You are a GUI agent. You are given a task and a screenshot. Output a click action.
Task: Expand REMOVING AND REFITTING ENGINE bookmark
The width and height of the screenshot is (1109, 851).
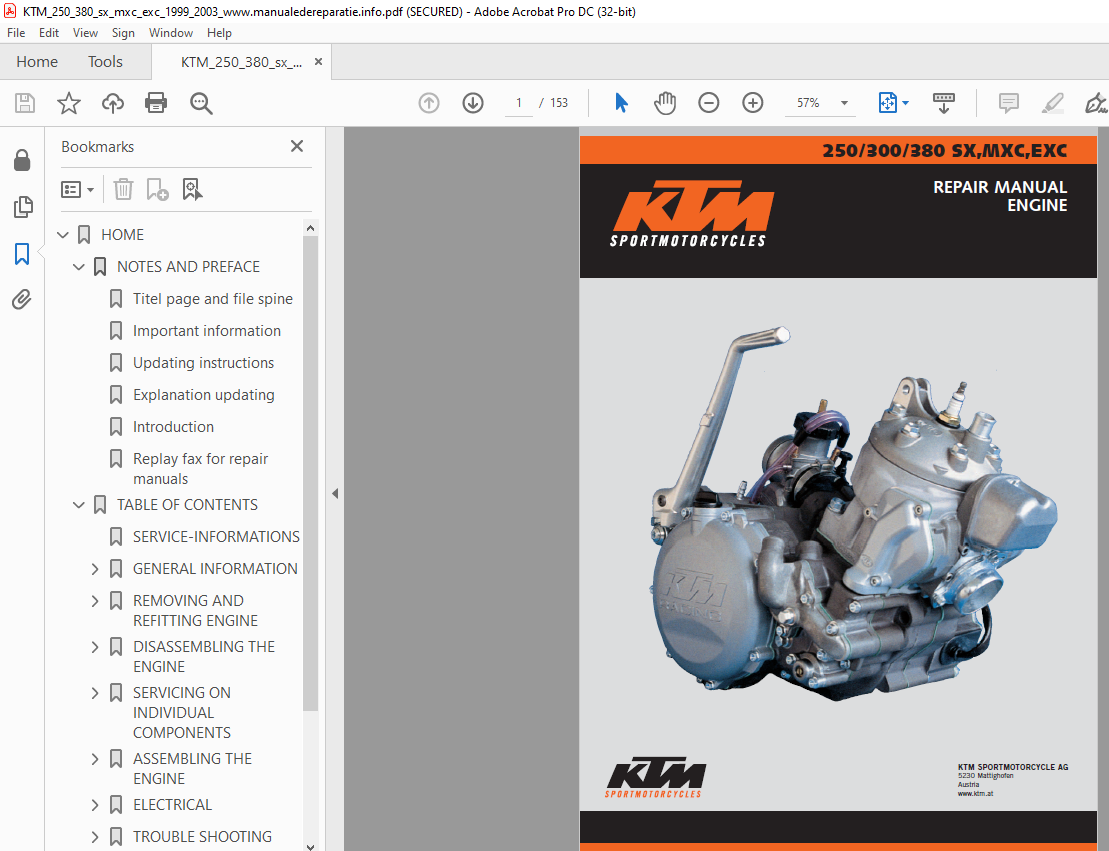(95, 601)
